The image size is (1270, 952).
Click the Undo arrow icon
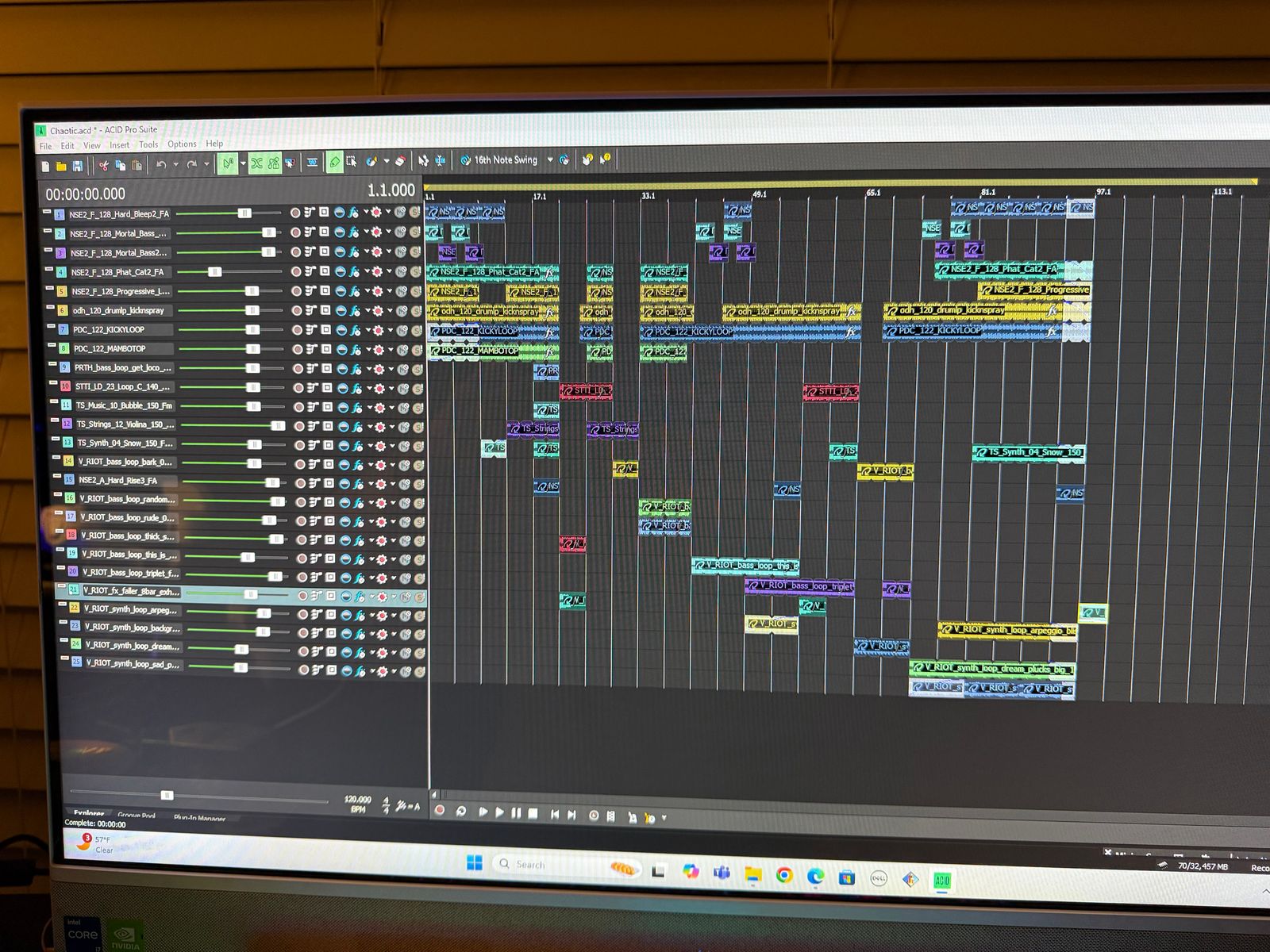pos(161,164)
